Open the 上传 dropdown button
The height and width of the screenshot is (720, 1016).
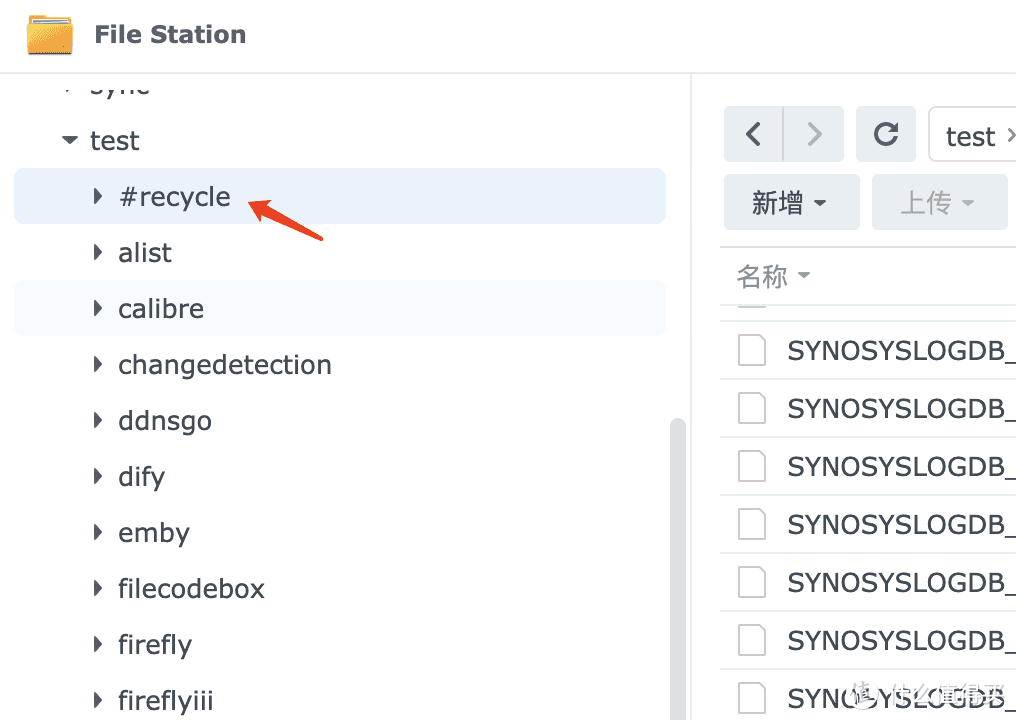[x=938, y=203]
